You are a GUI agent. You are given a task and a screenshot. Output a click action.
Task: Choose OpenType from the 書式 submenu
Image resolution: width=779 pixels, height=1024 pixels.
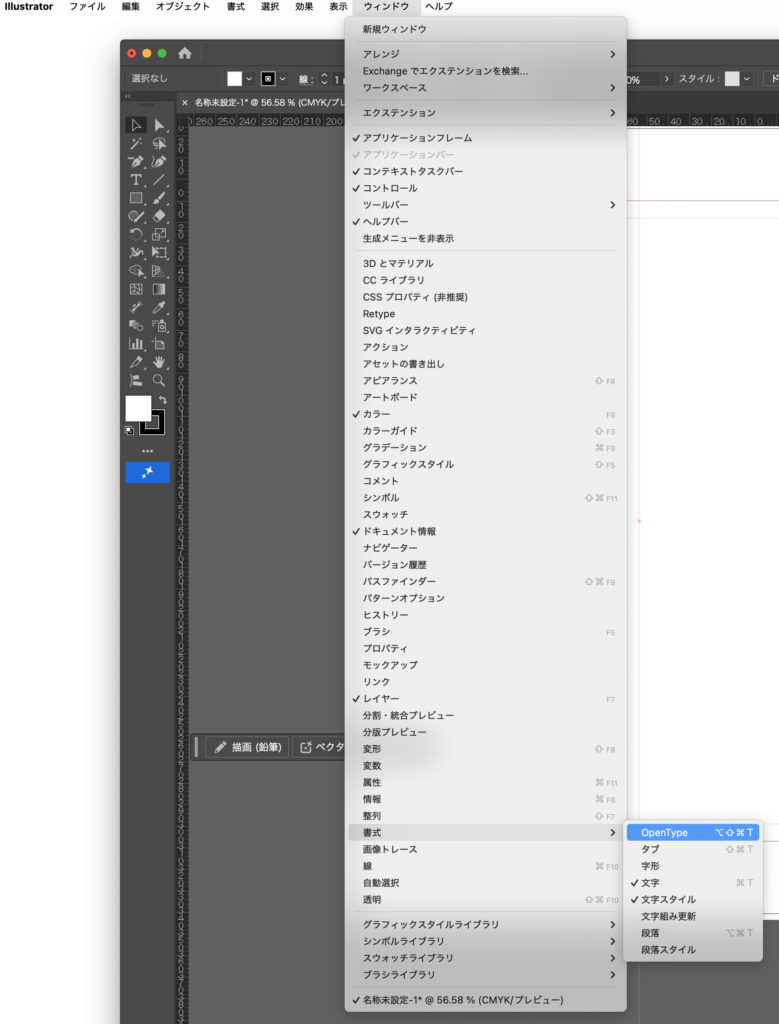[664, 832]
